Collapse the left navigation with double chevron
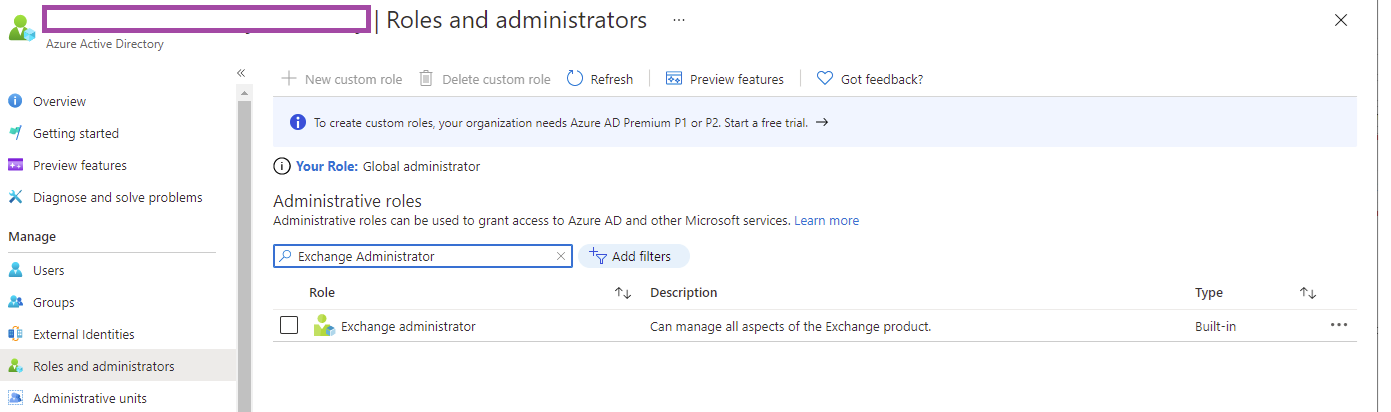Image resolution: width=1391 pixels, height=412 pixels. coord(241,73)
